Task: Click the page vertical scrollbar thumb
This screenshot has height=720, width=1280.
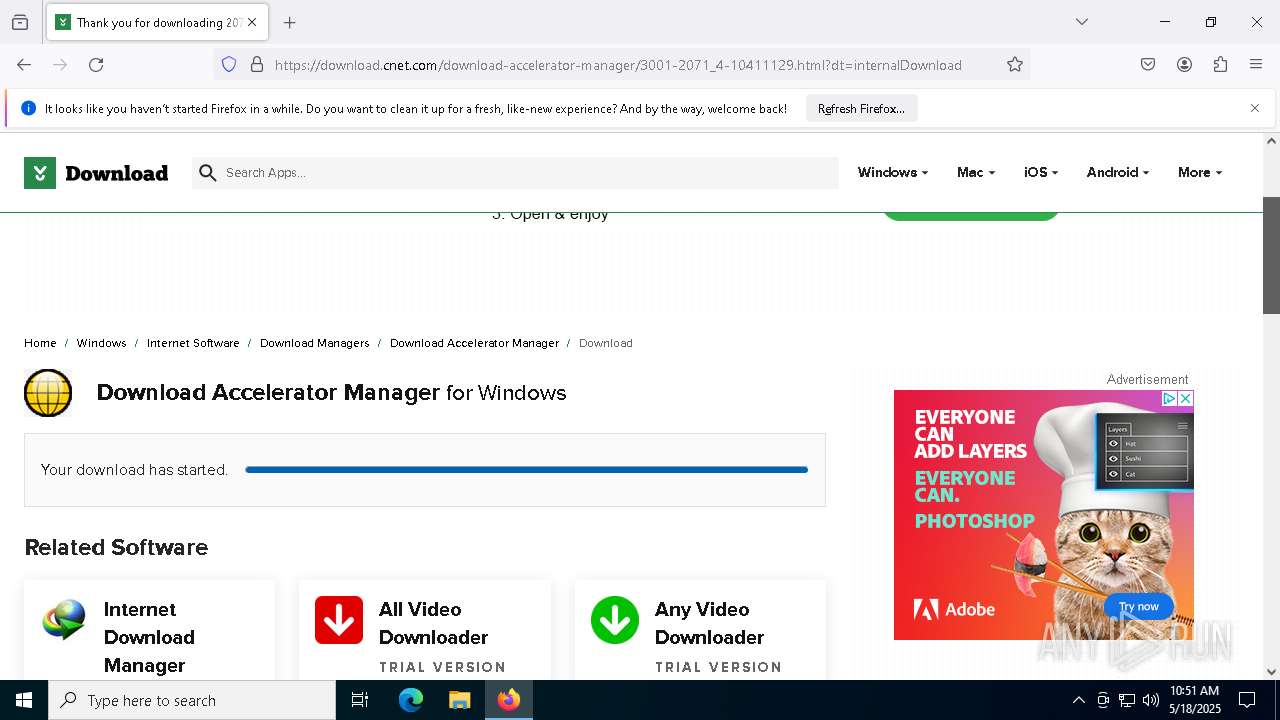Action: [x=1271, y=255]
